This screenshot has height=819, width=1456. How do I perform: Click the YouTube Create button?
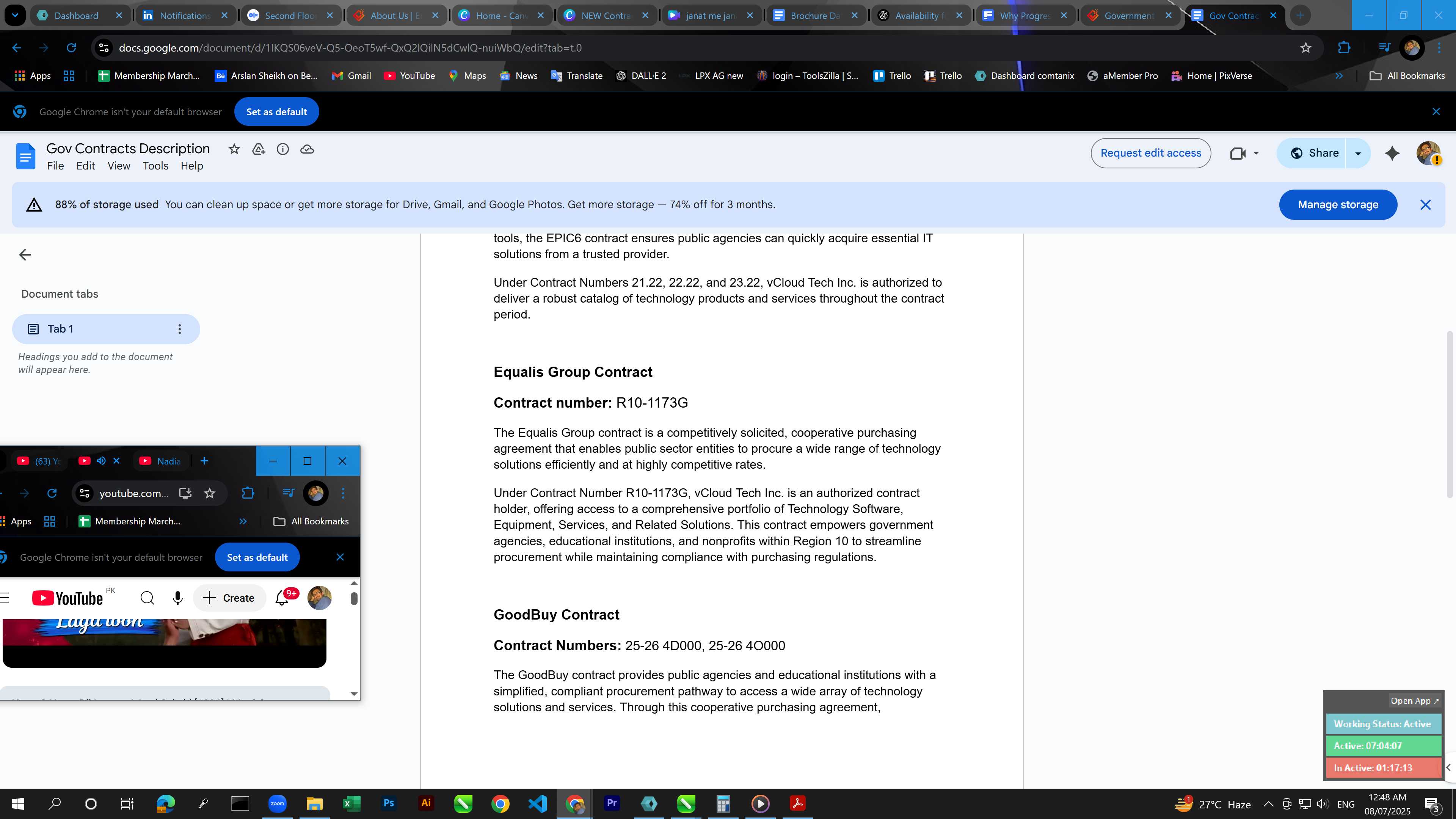pyautogui.click(x=229, y=598)
